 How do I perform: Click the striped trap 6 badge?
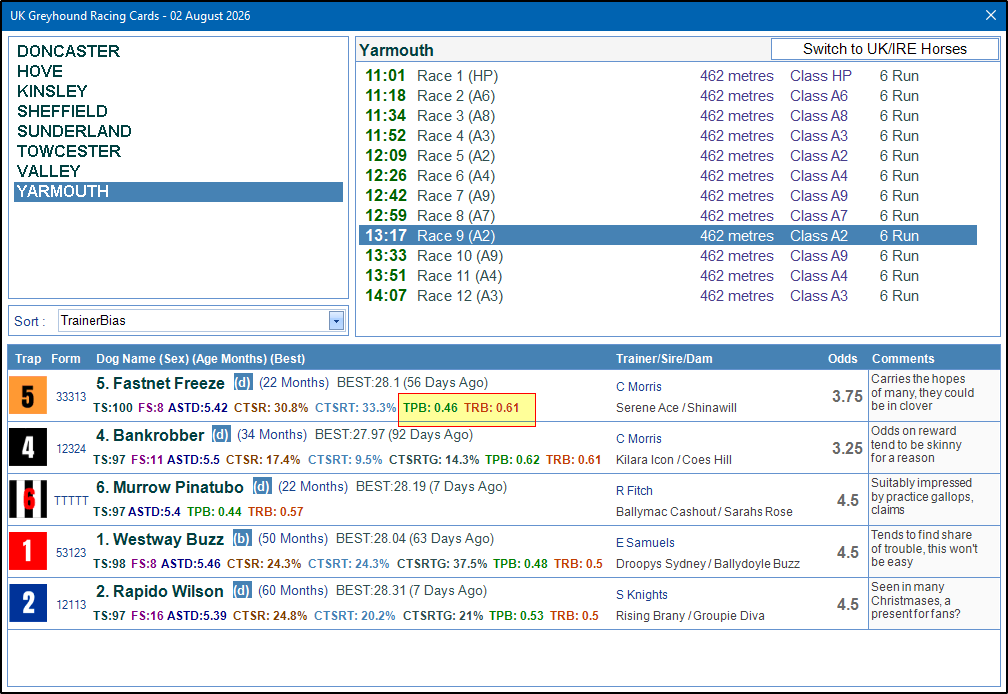pyautogui.click(x=28, y=499)
